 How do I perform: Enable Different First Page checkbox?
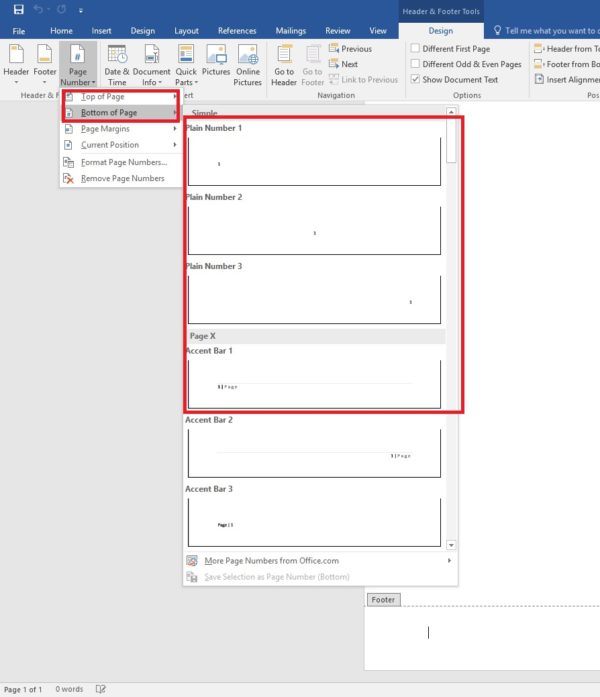415,48
